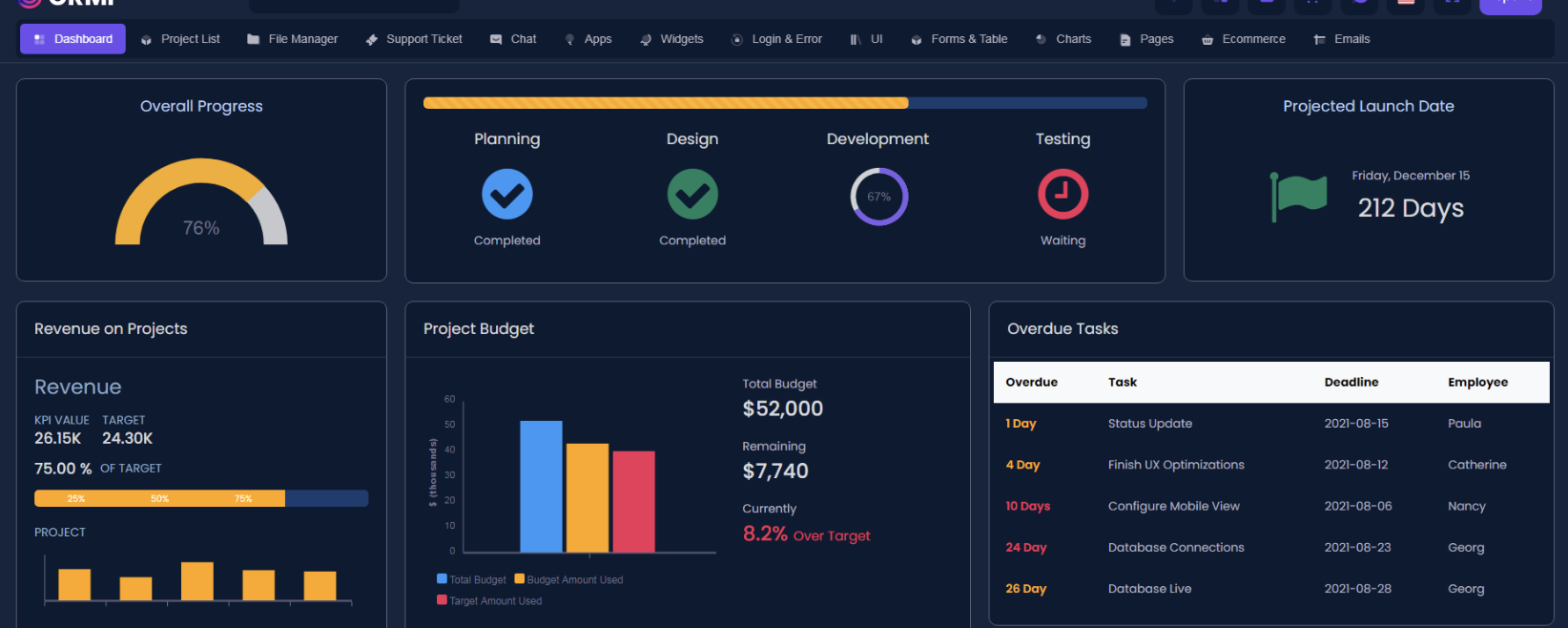Click the 10 Days overdue value
The image size is (1568, 628).
tap(1027, 506)
